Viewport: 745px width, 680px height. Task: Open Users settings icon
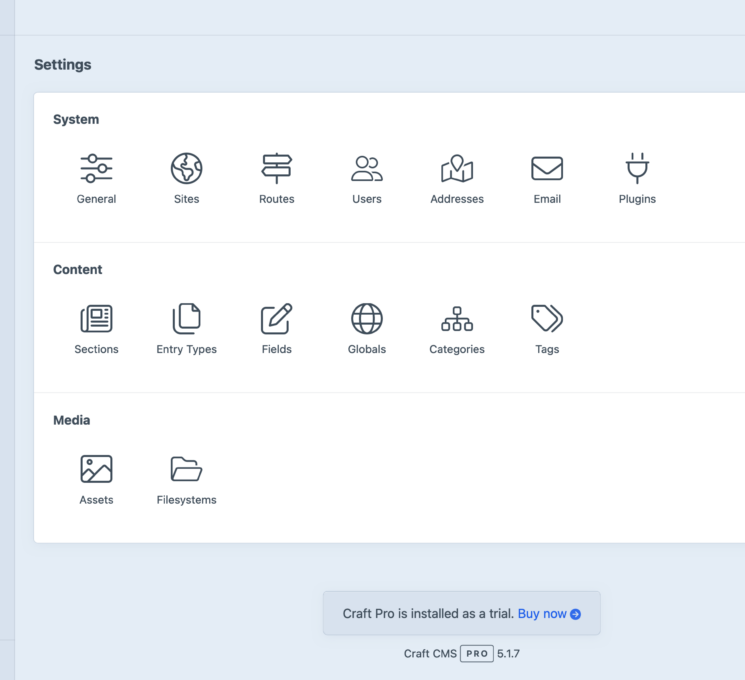367,168
